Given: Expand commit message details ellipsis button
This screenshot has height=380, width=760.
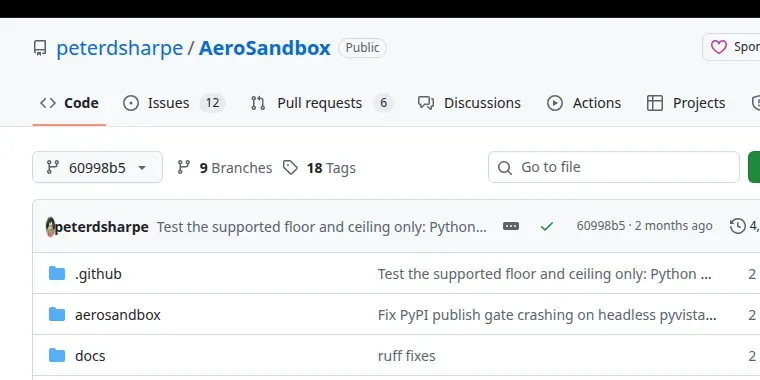Looking at the screenshot, I should click(x=511, y=226).
